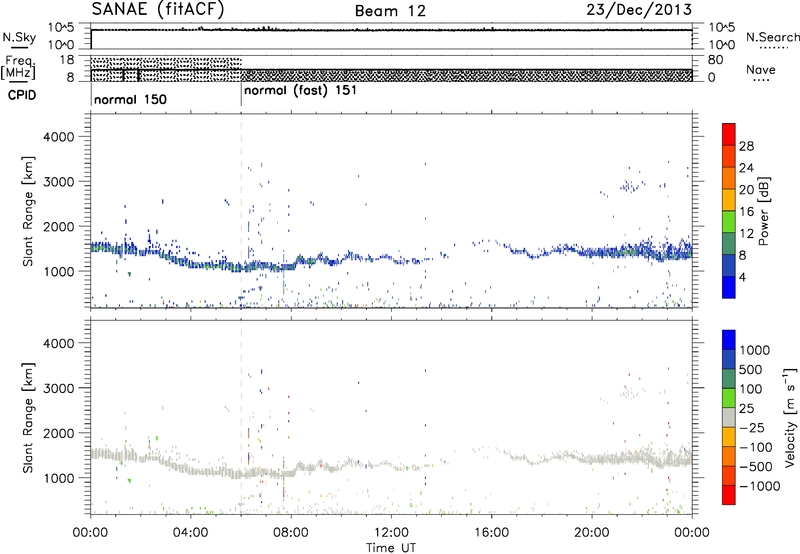Click the '12:00' time axis tick label
The width and height of the screenshot is (800, 554).
391,533
